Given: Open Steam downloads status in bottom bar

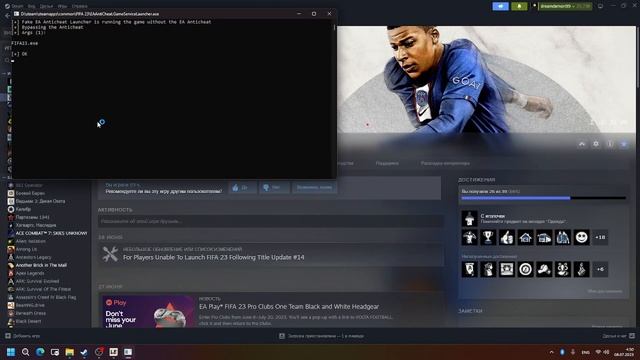Looking at the screenshot, I should (x=321, y=336).
